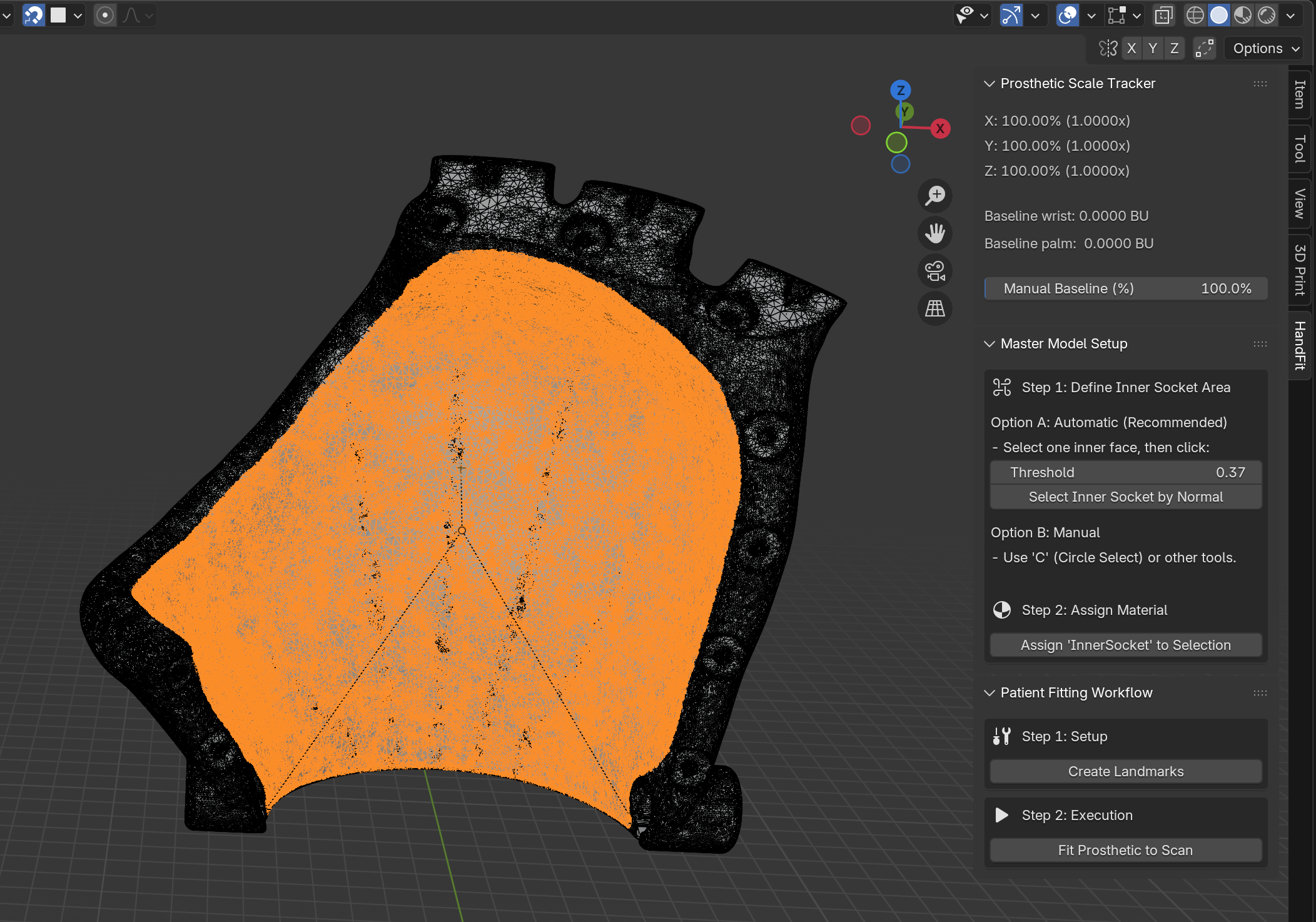
Task: Open the 3D Print sidebar tab
Action: click(x=1300, y=270)
